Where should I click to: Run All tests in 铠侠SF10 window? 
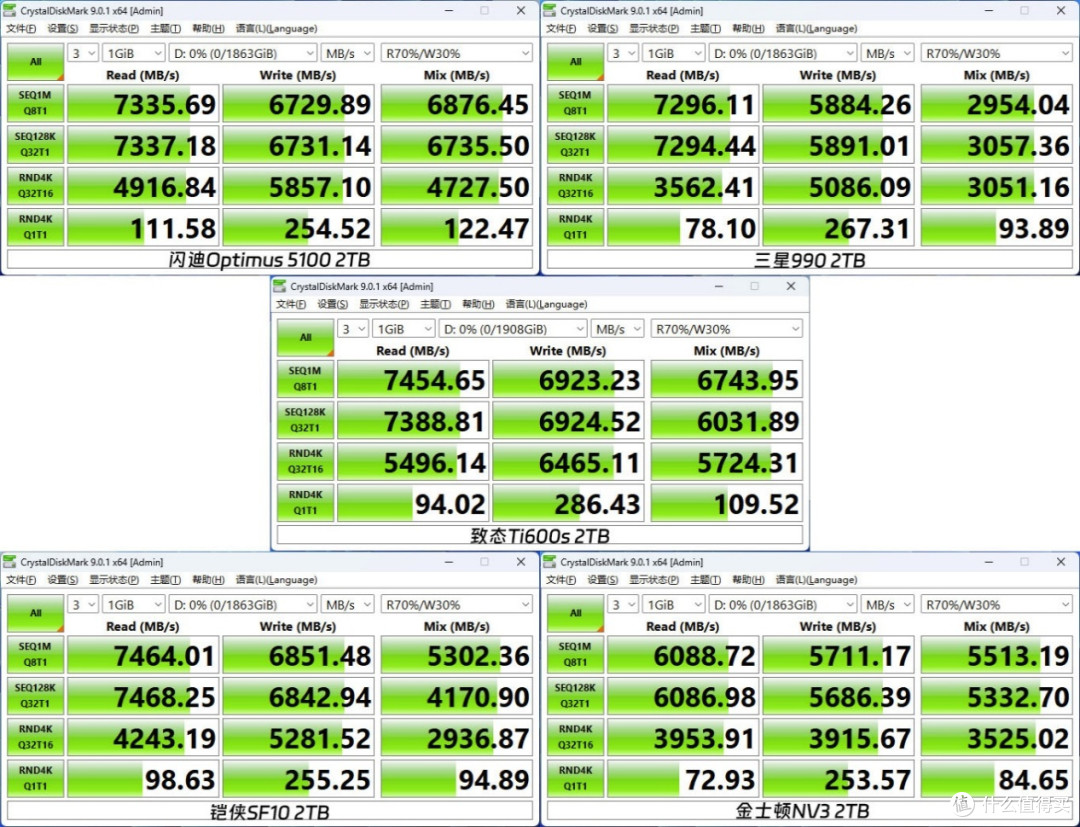pos(36,613)
